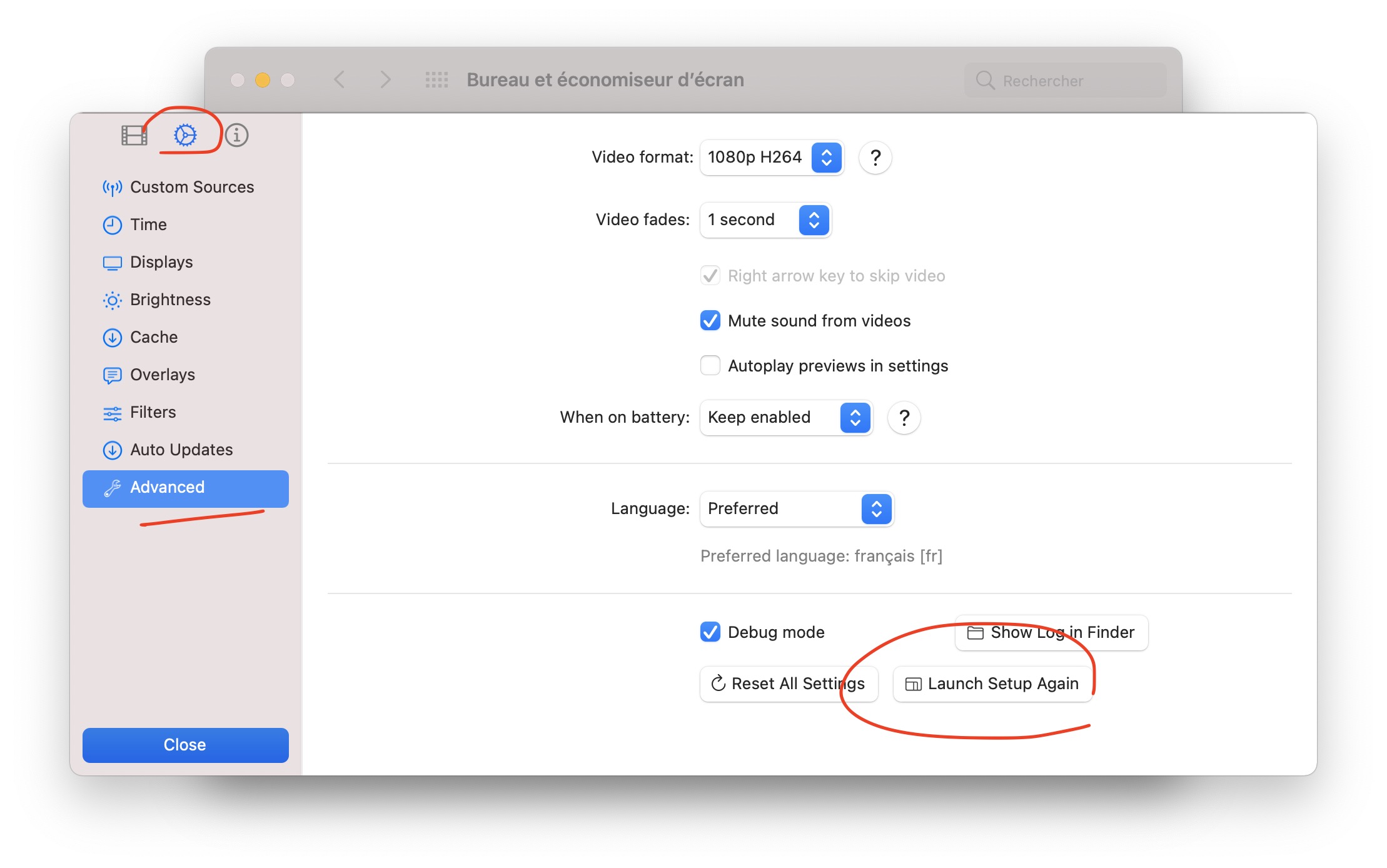
Task: Open the When on battery dropdown
Action: (x=786, y=418)
